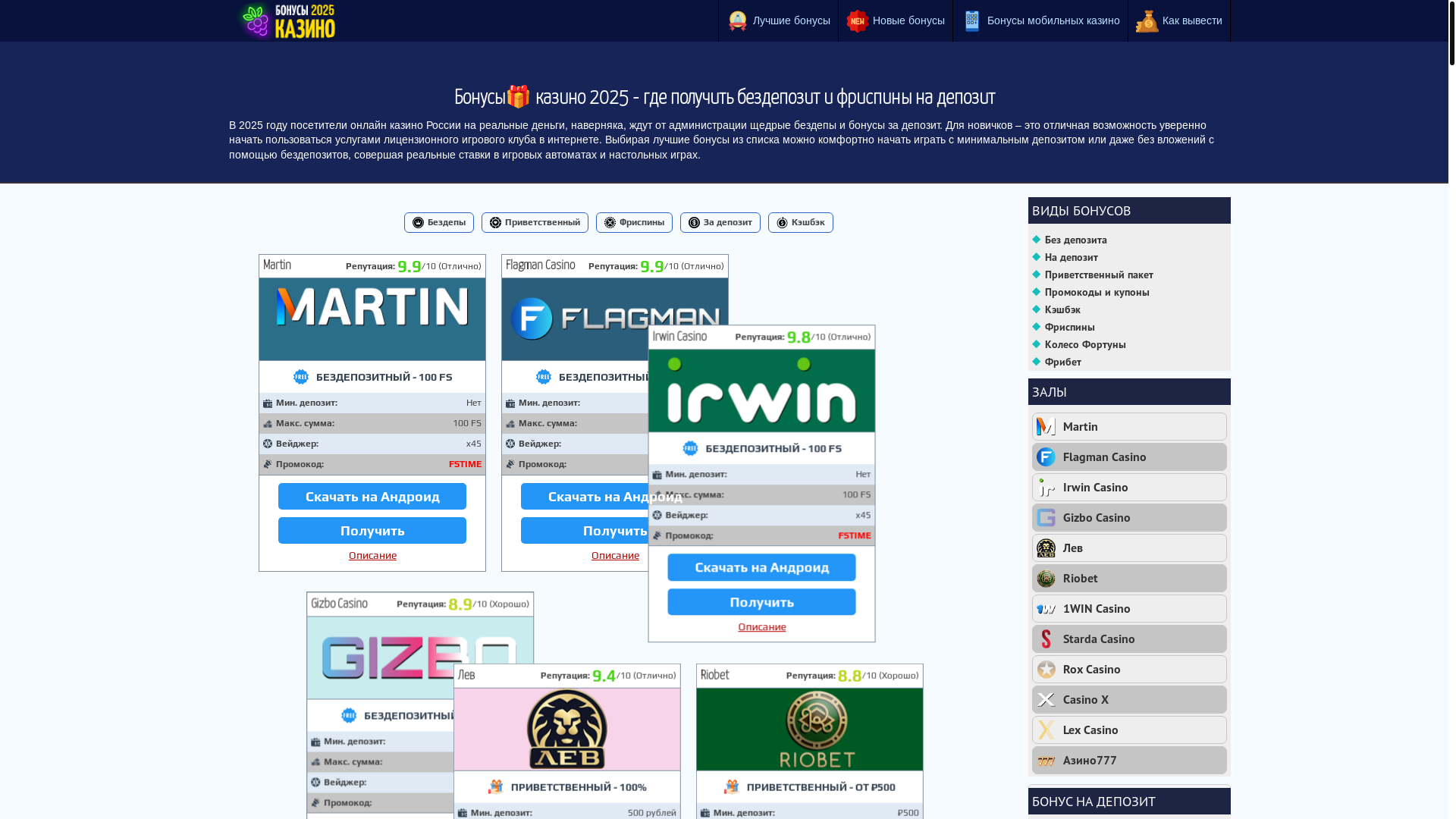Open Бонусы мобильных казино menu item
The image size is (1456, 819).
[1040, 21]
